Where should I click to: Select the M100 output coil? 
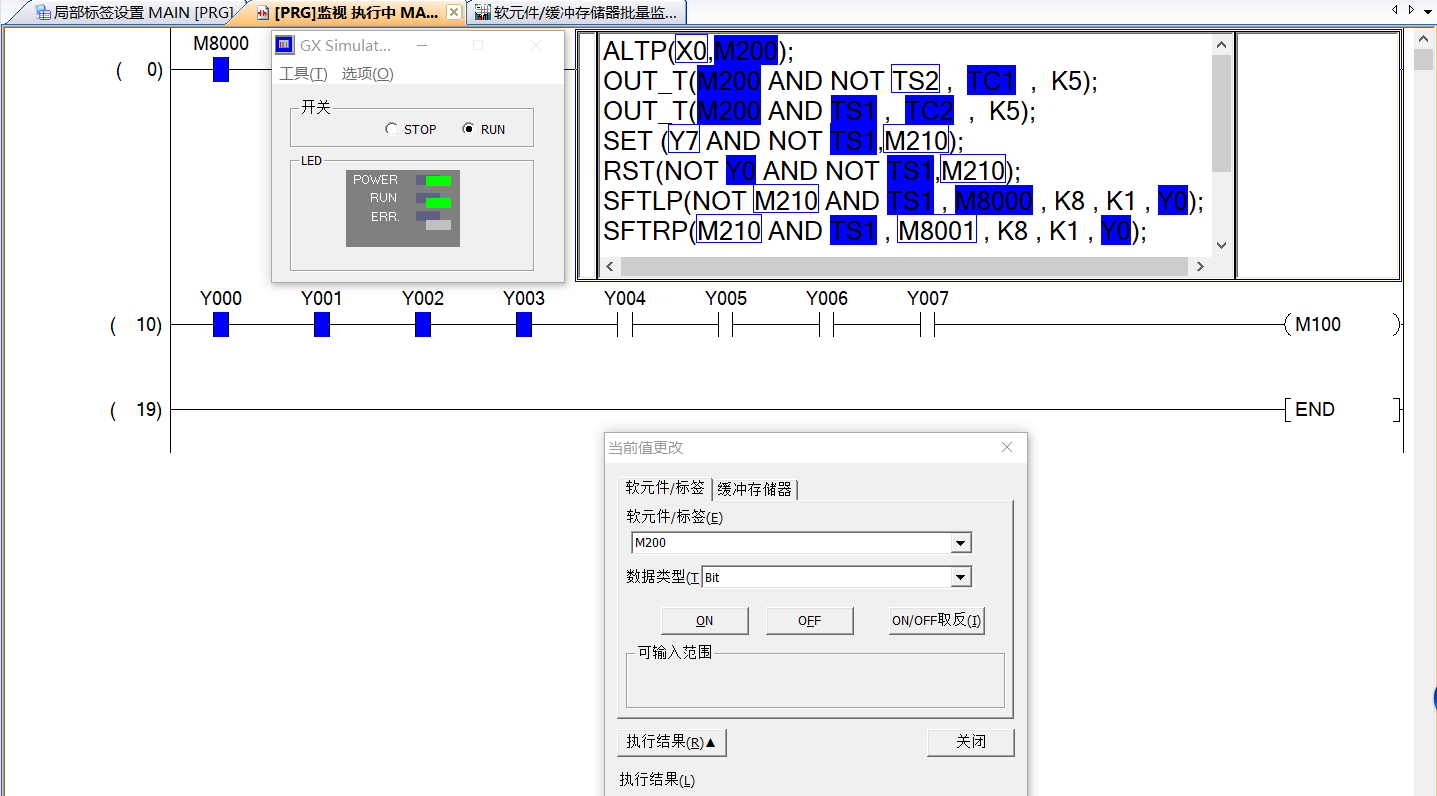[x=1340, y=324]
